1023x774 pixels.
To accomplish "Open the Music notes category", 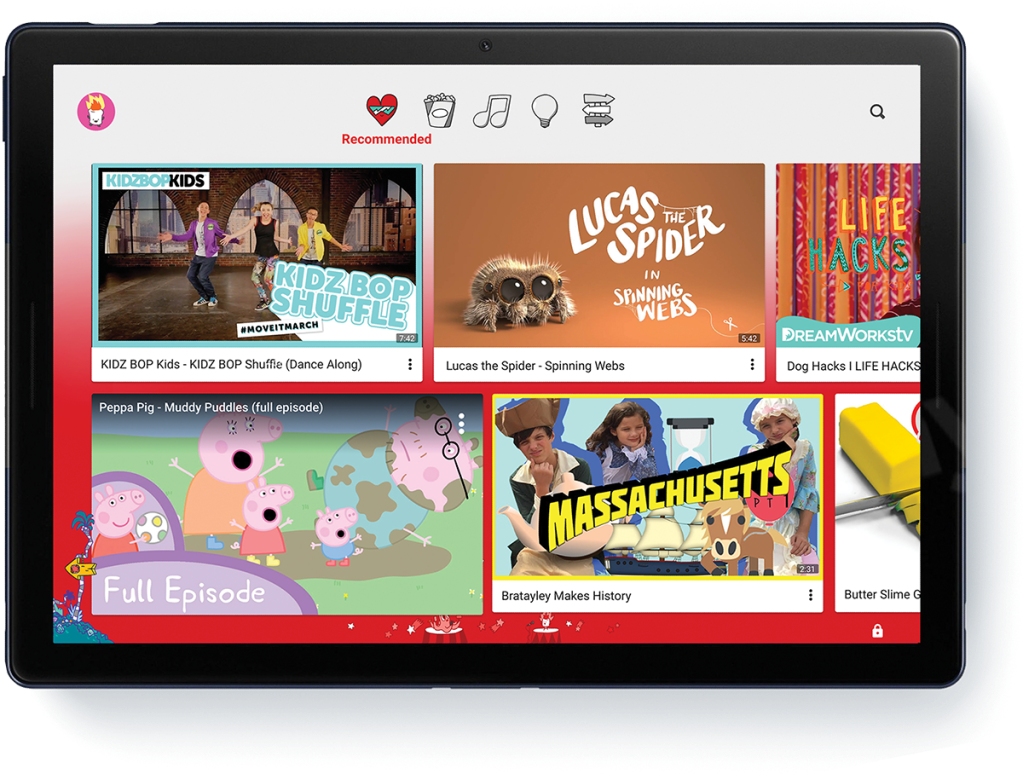I will (x=491, y=110).
